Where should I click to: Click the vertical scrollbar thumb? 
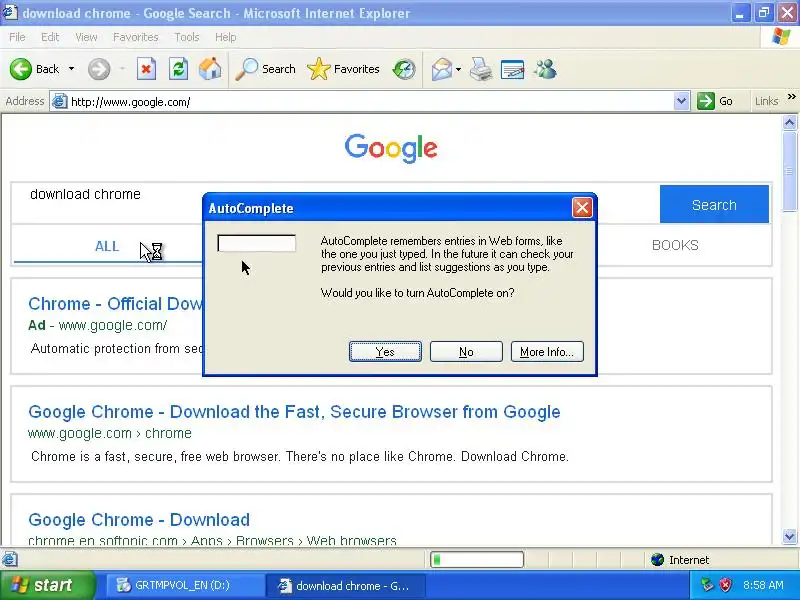[789, 171]
